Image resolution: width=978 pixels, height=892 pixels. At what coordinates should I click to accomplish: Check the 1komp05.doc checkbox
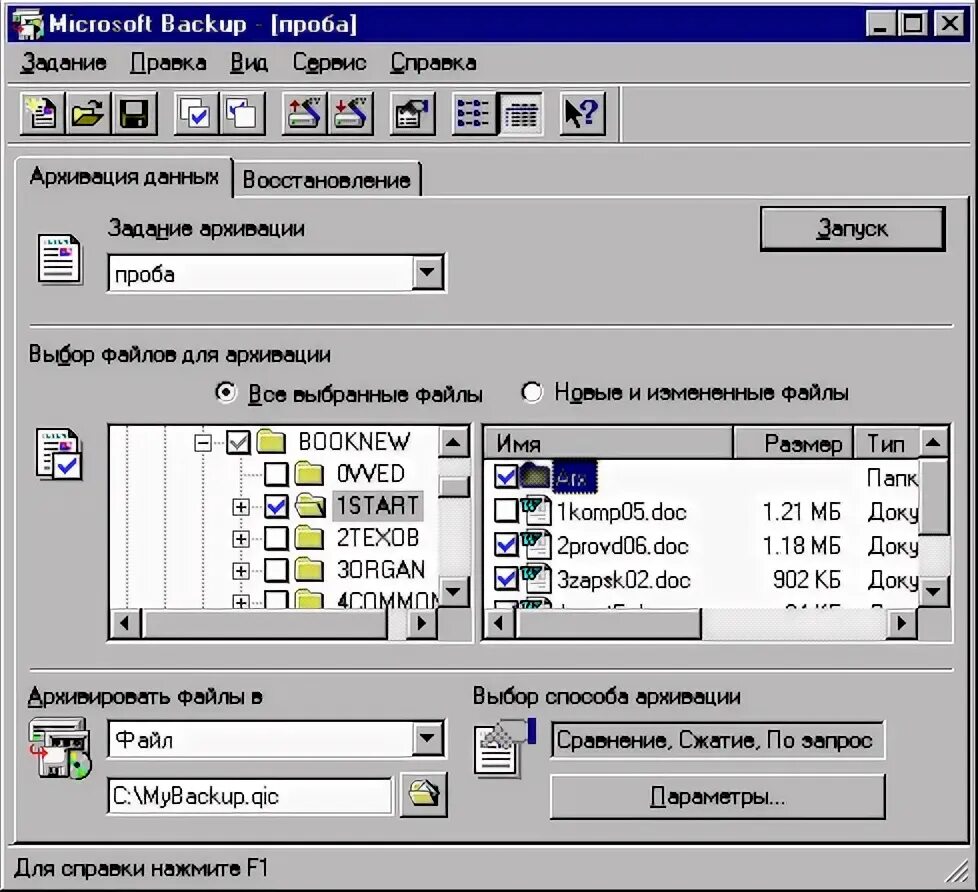pos(505,511)
